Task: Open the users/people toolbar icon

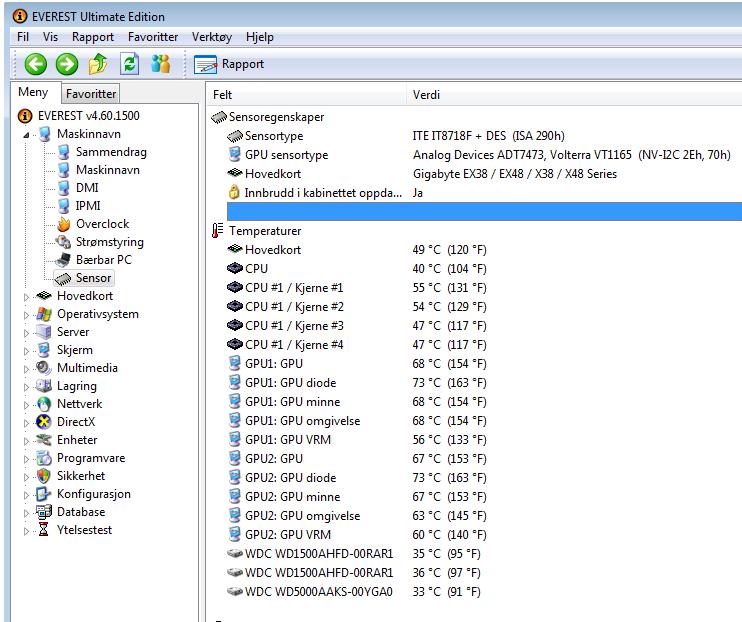Action: pyautogui.click(x=160, y=64)
